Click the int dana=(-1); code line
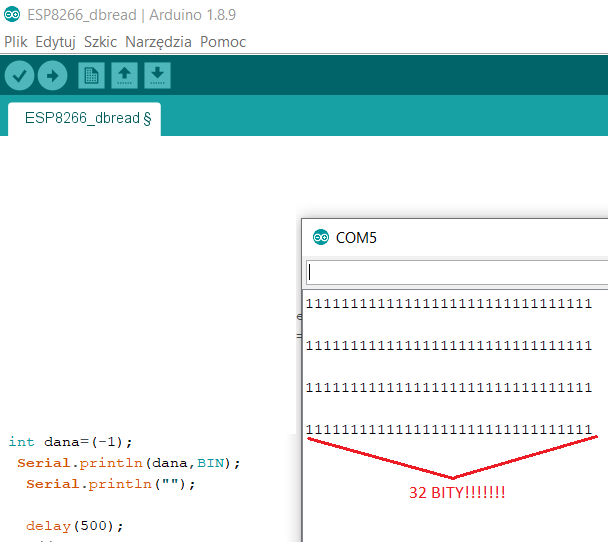 coord(71,442)
